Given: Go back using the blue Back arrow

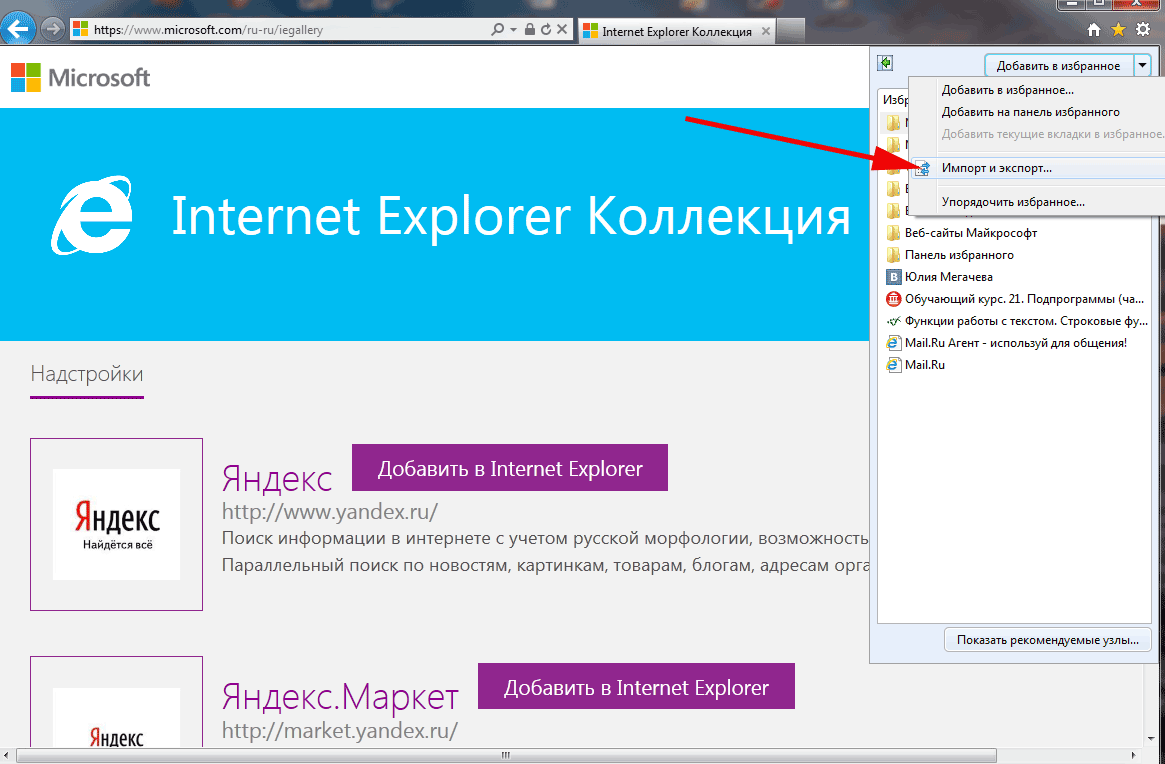Looking at the screenshot, I should (x=18, y=29).
